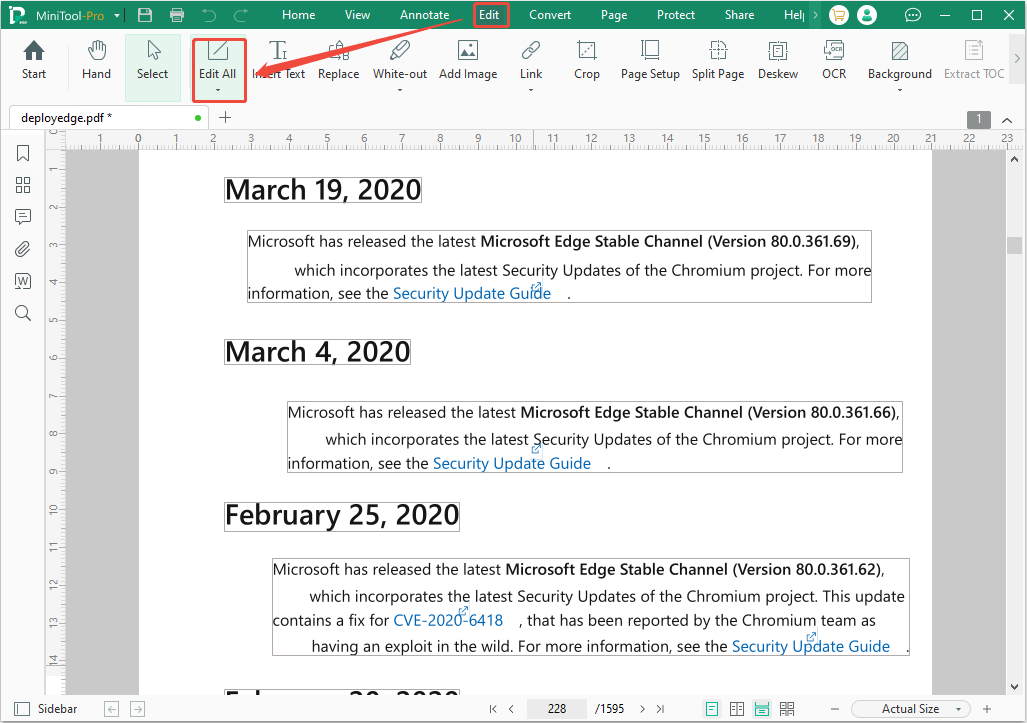Start the OCR tool
This screenshot has height=723, width=1027.
pyautogui.click(x=834, y=60)
